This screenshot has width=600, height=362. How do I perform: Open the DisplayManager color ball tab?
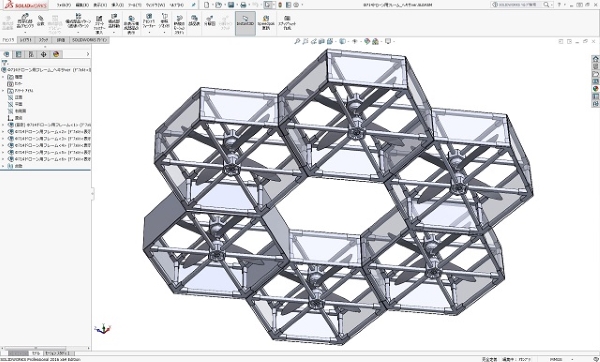pos(56,54)
